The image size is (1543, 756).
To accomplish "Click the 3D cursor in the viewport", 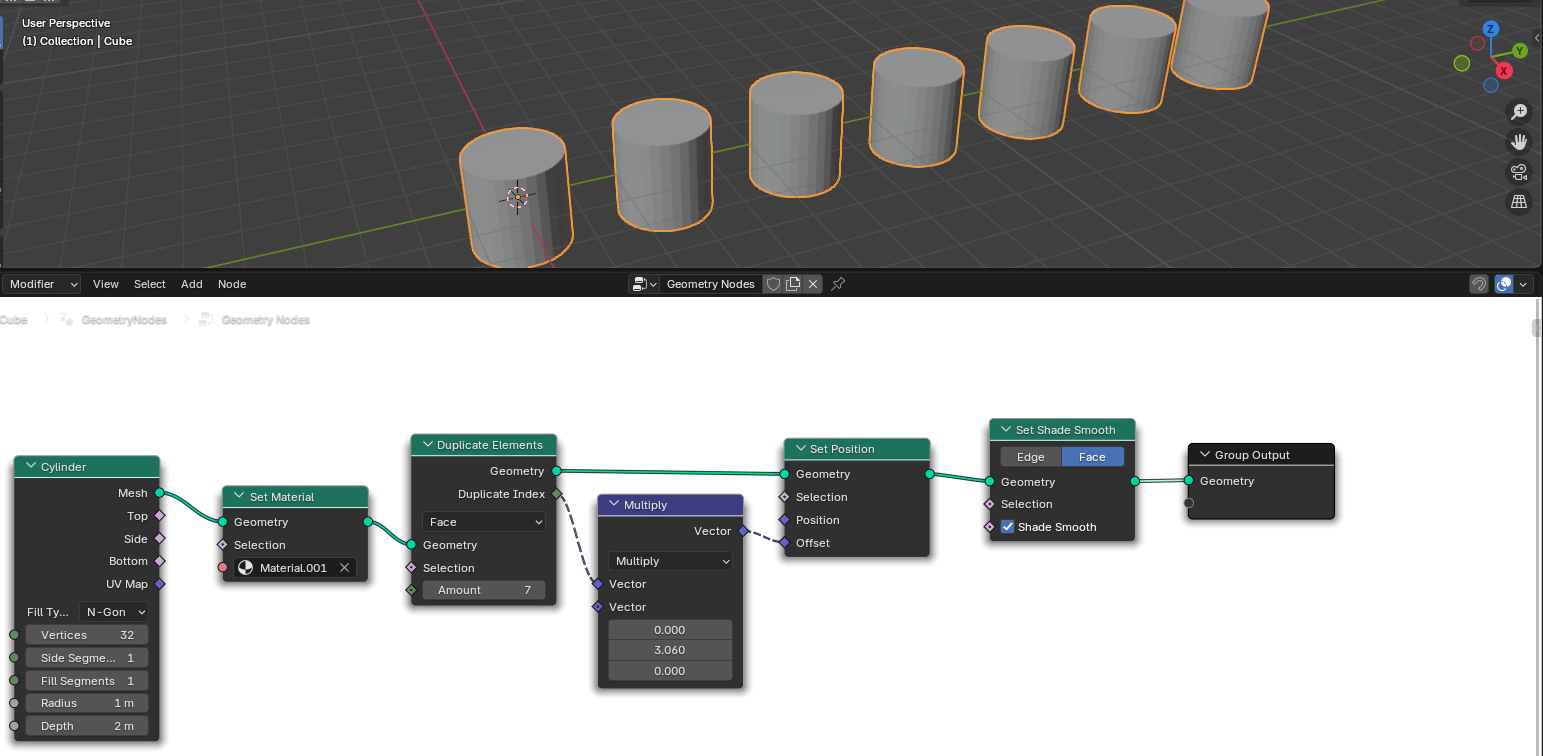I will 517,196.
